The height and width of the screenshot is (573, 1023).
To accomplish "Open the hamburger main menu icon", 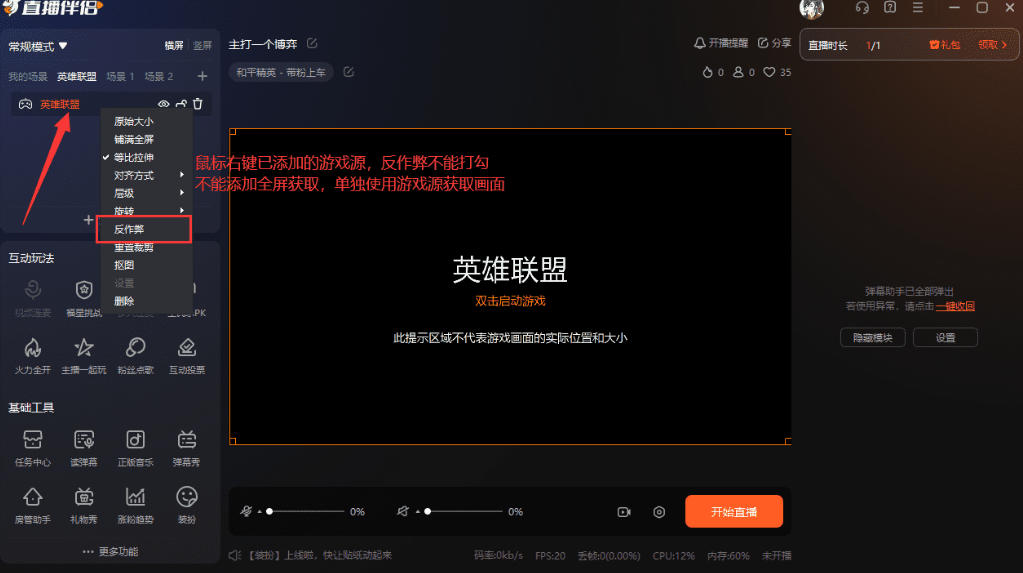I will coord(917,7).
